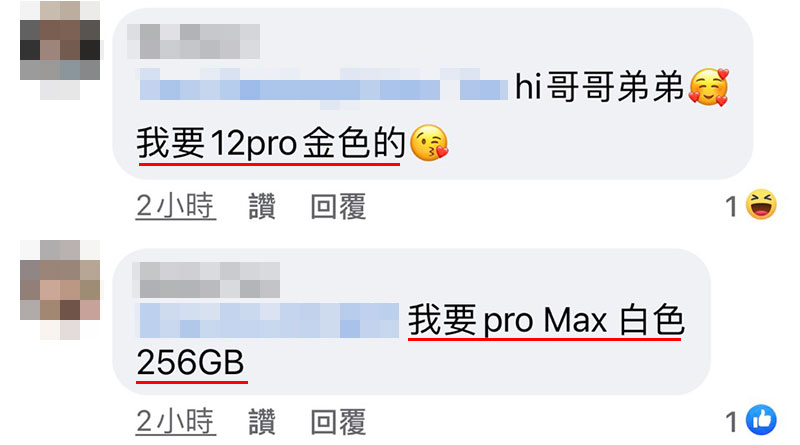Reply to the 12pro comment via 回覆
The width and height of the screenshot is (800, 445).
pyautogui.click(x=338, y=206)
